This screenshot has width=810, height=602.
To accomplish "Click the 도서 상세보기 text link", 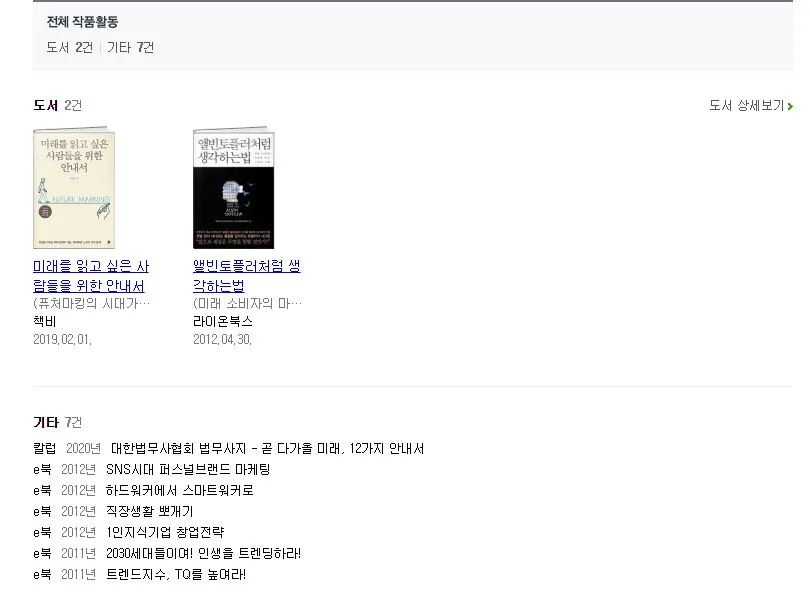I will pyautogui.click(x=746, y=105).
